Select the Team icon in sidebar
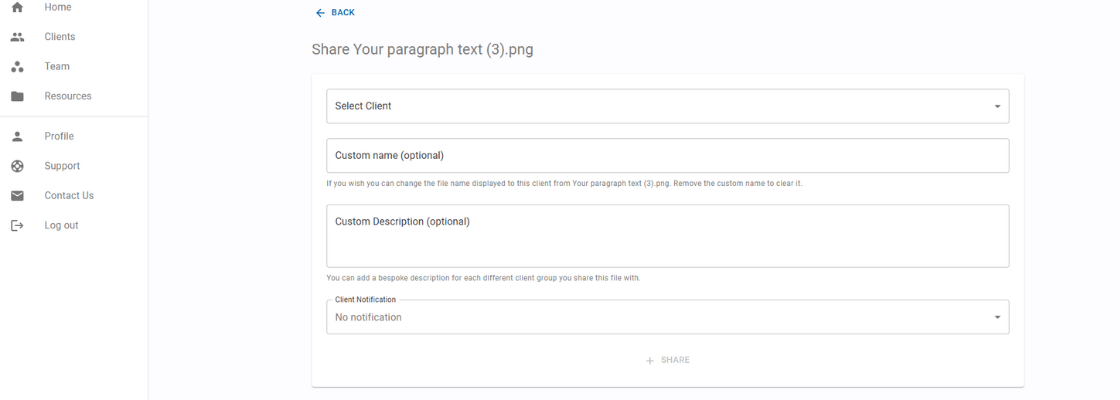The height and width of the screenshot is (400, 1120). [x=17, y=66]
